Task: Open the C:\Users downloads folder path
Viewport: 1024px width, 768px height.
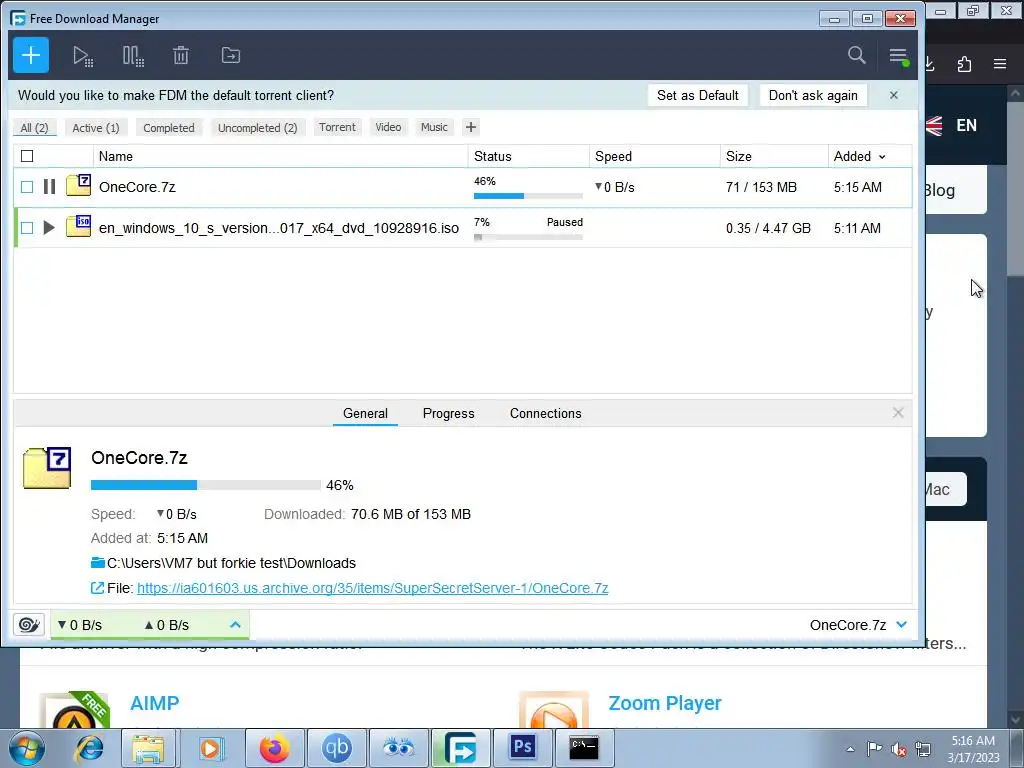Action: (x=231, y=563)
